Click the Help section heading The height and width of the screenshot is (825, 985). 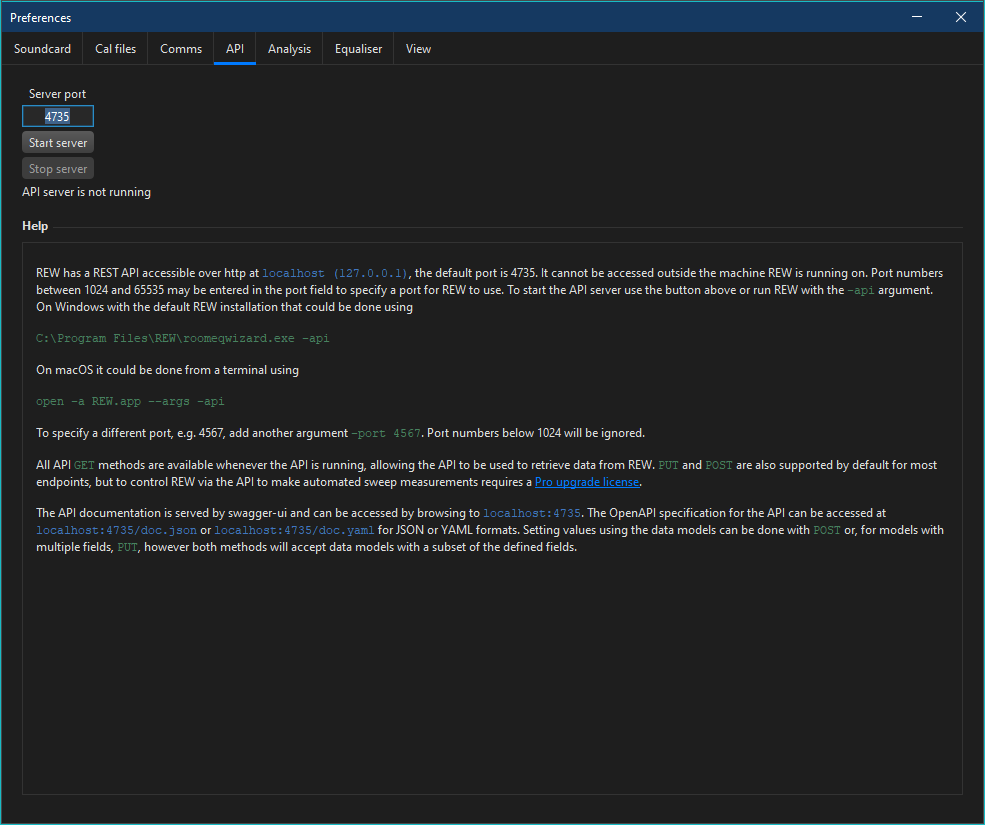click(35, 226)
